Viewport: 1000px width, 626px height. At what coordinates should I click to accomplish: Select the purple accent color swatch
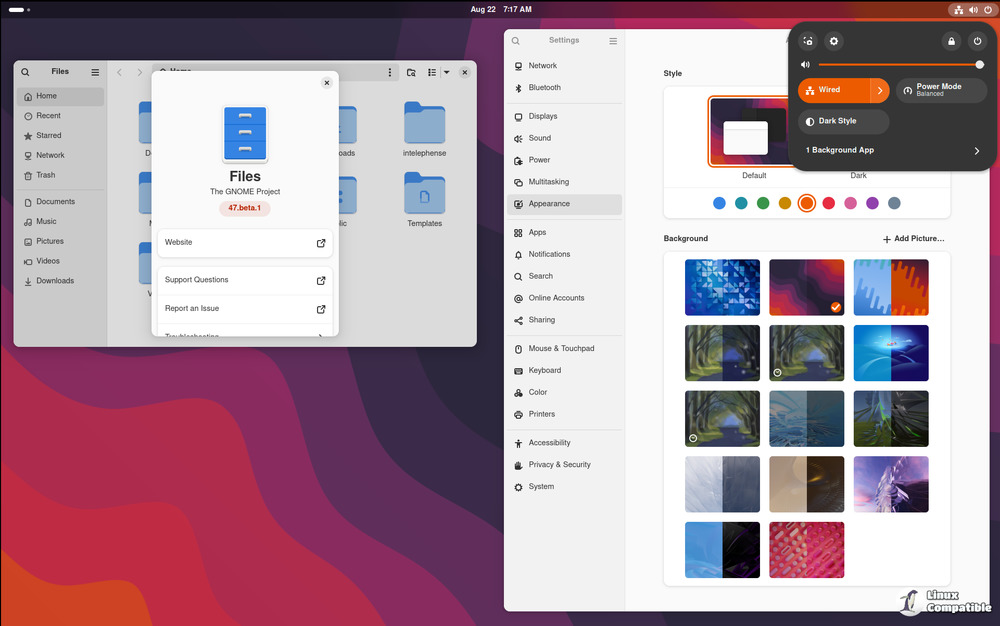872,203
